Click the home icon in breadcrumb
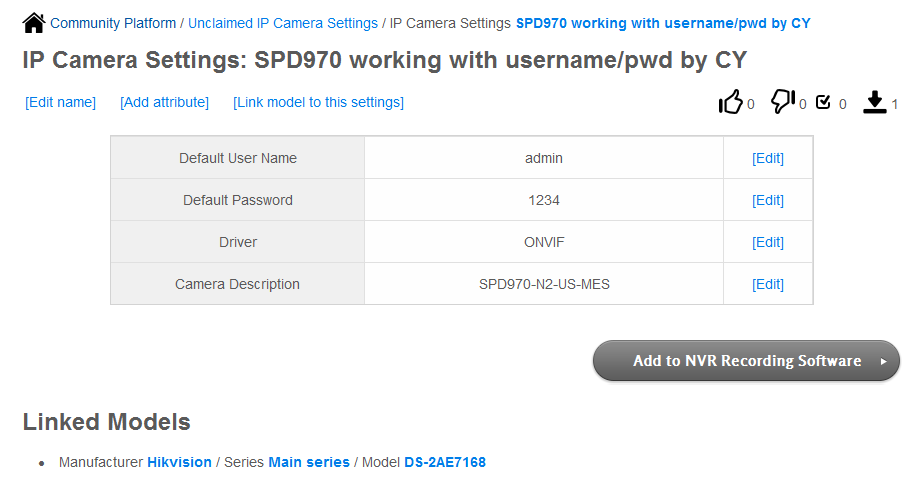Screen dimensions: 910x496 [34, 23]
